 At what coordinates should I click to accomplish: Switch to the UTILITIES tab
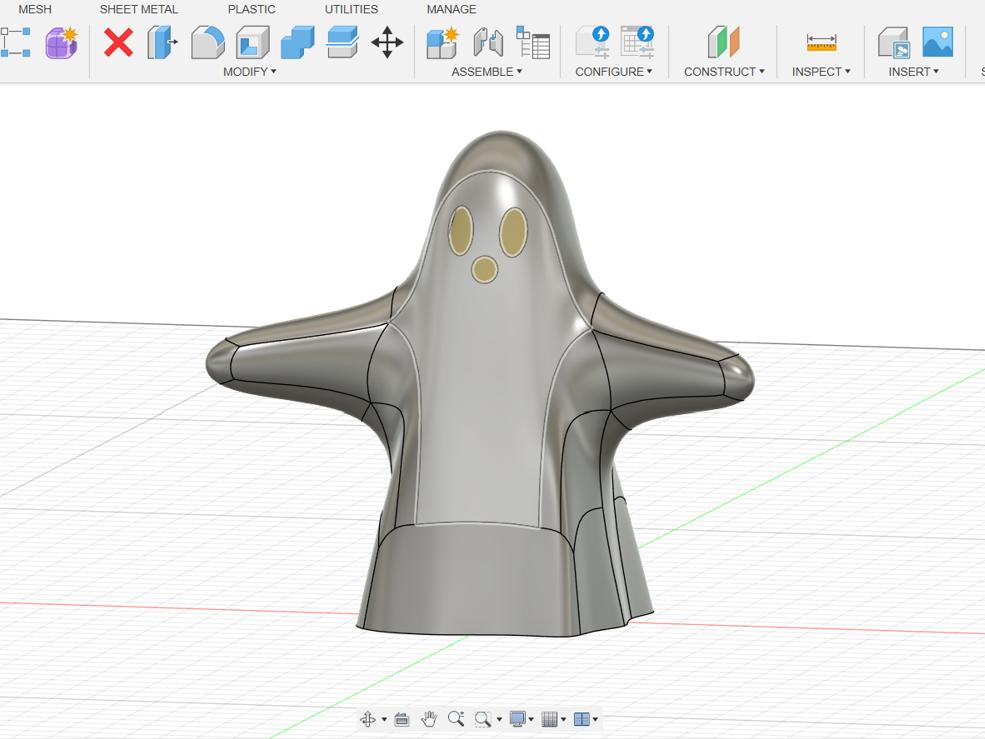coord(351,9)
